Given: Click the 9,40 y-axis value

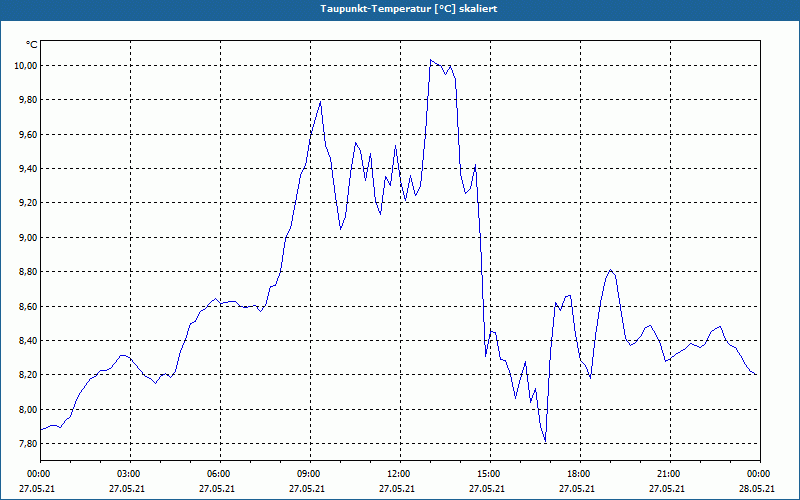Looking at the screenshot, I should [28, 168].
